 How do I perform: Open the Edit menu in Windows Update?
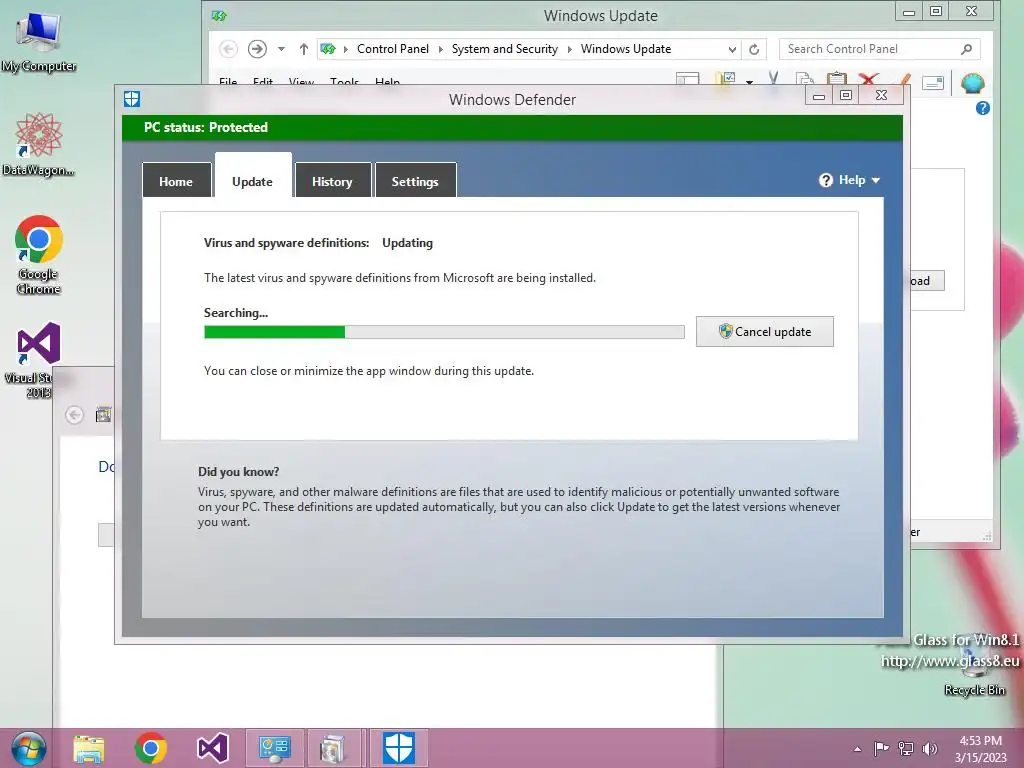click(x=263, y=82)
